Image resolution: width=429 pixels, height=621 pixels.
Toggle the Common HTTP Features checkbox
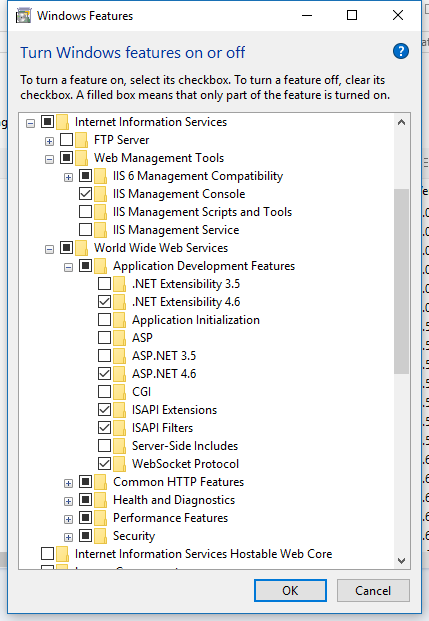[x=86, y=481]
